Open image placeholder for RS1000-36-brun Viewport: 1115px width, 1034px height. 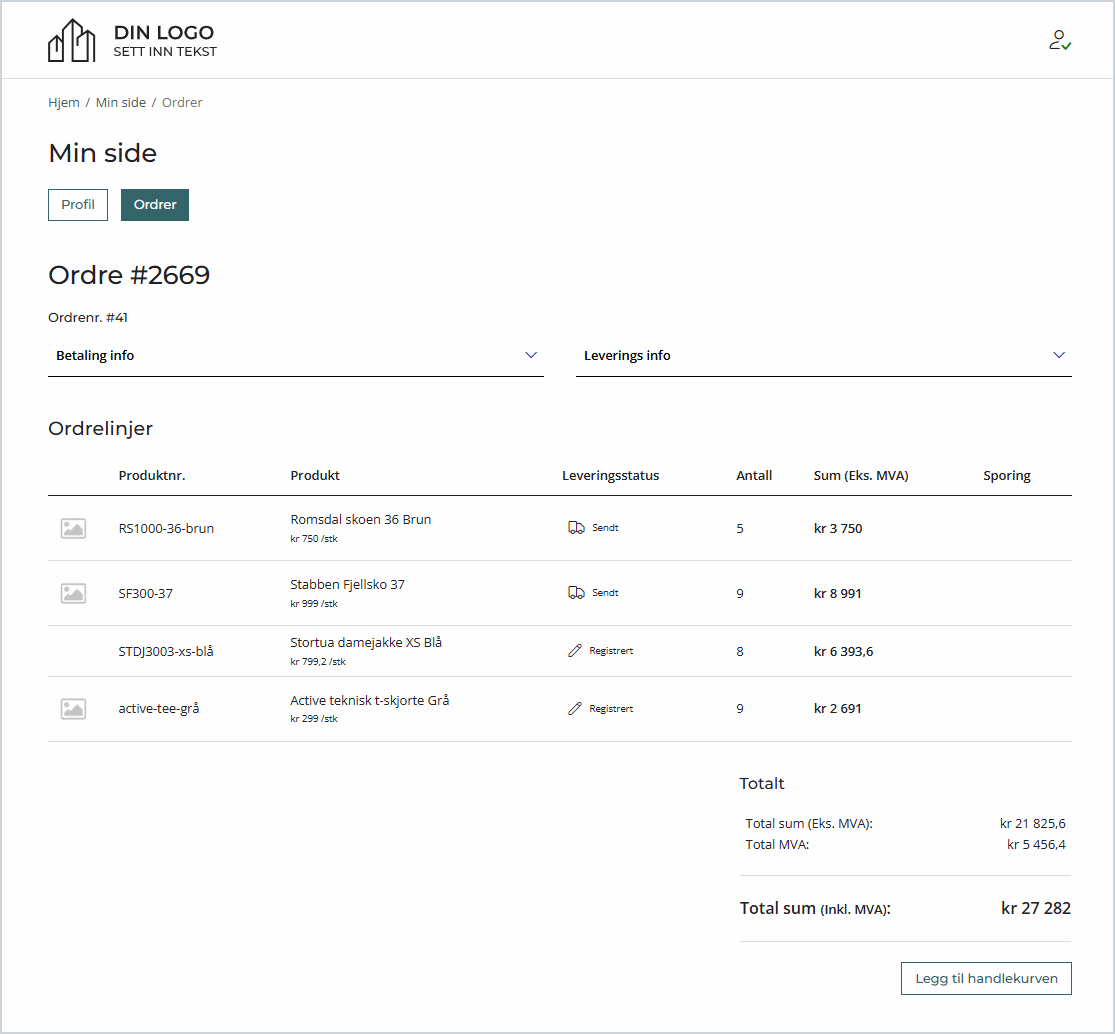click(x=73, y=529)
